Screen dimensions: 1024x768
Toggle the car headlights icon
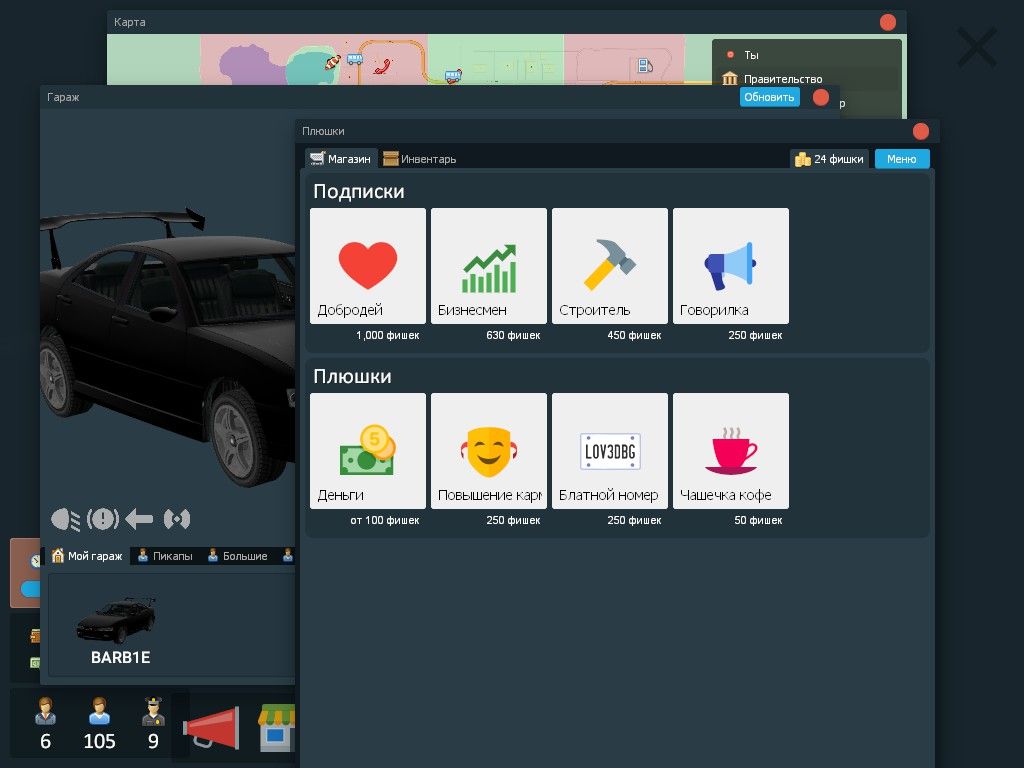pos(66,519)
